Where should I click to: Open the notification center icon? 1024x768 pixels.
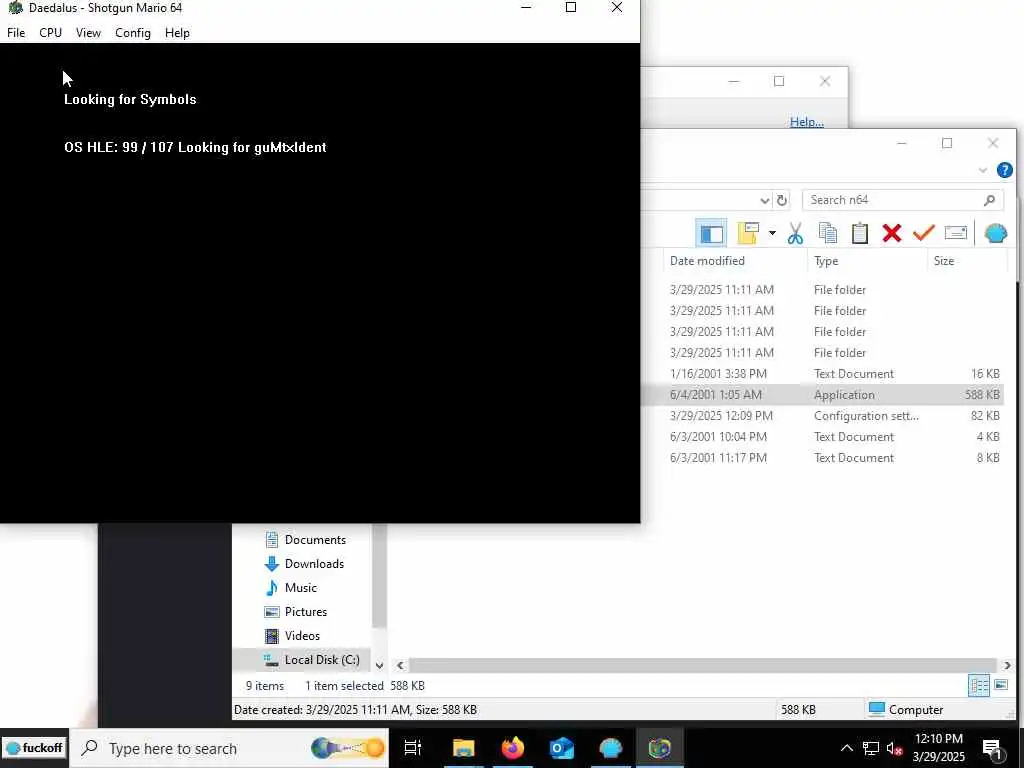991,748
